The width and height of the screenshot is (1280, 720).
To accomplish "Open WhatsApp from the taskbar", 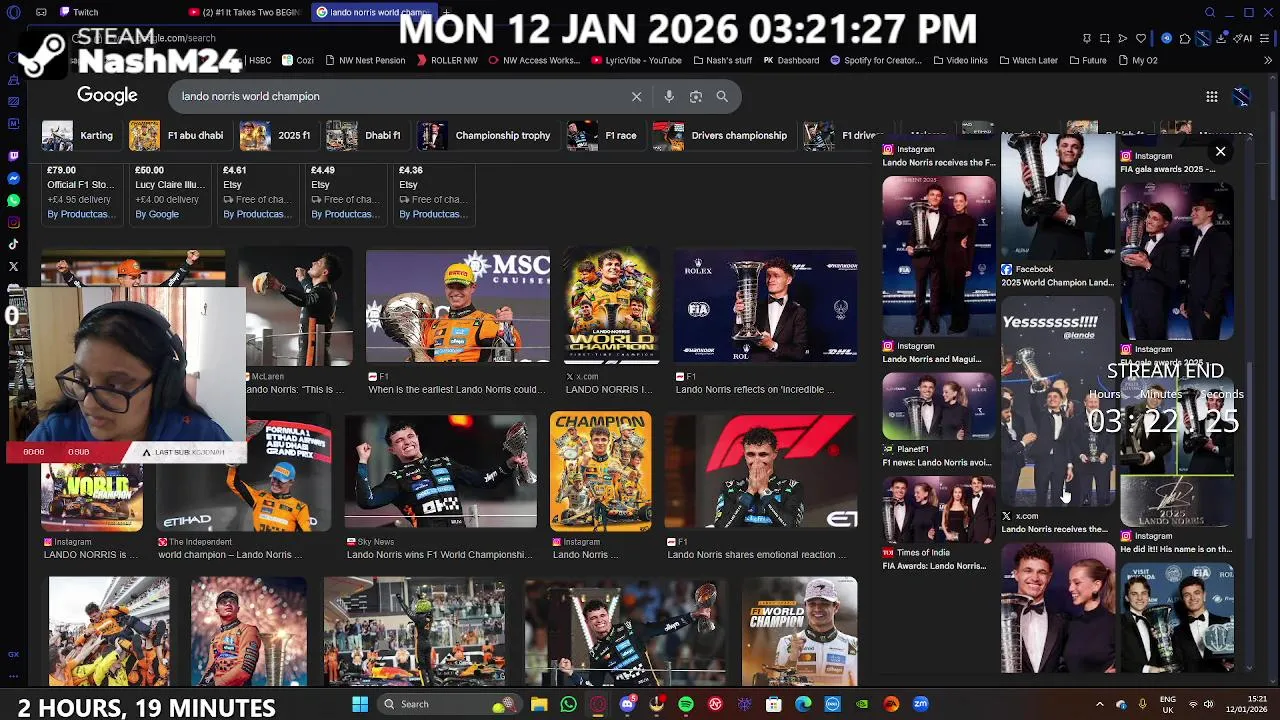I will click(x=568, y=704).
